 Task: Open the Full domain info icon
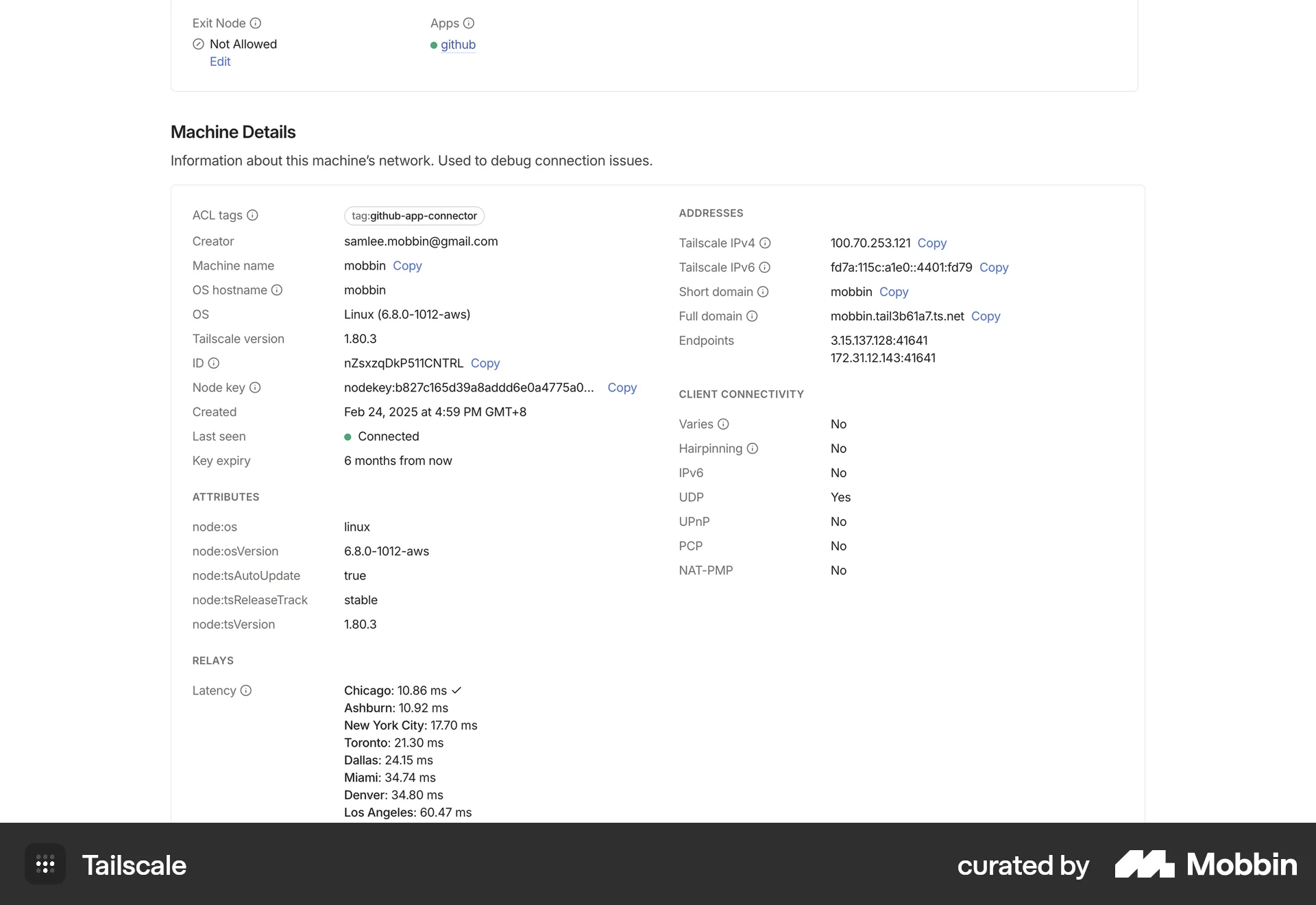753,316
